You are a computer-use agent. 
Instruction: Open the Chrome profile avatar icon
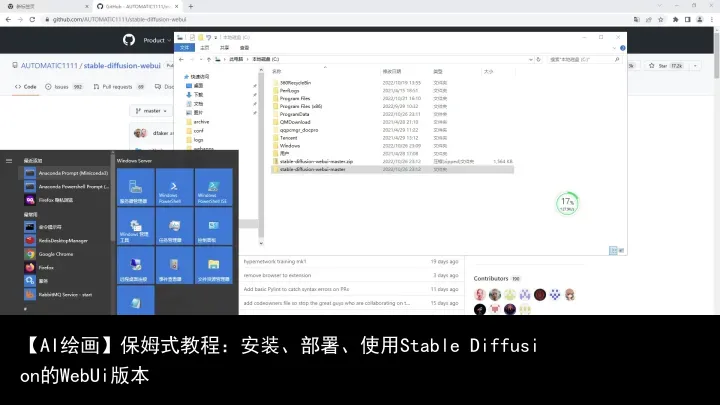click(700, 19)
